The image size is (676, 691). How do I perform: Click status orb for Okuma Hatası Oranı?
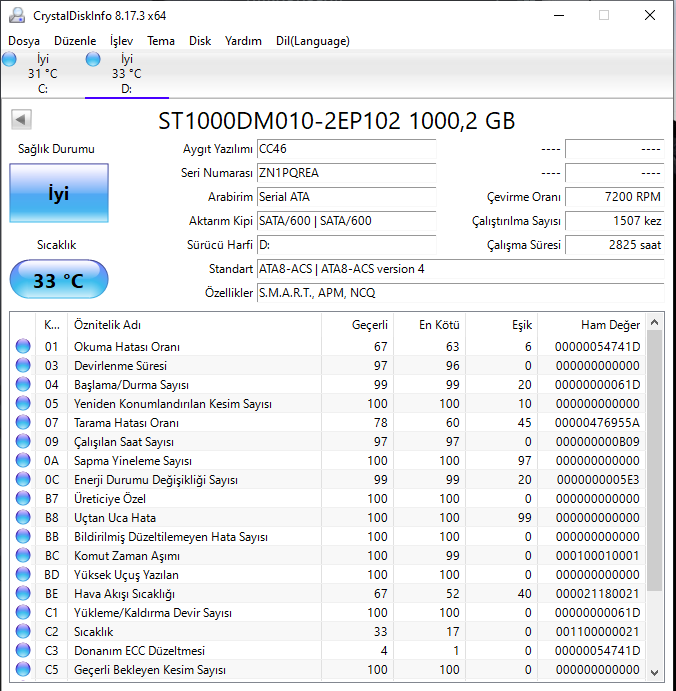(x=23, y=346)
